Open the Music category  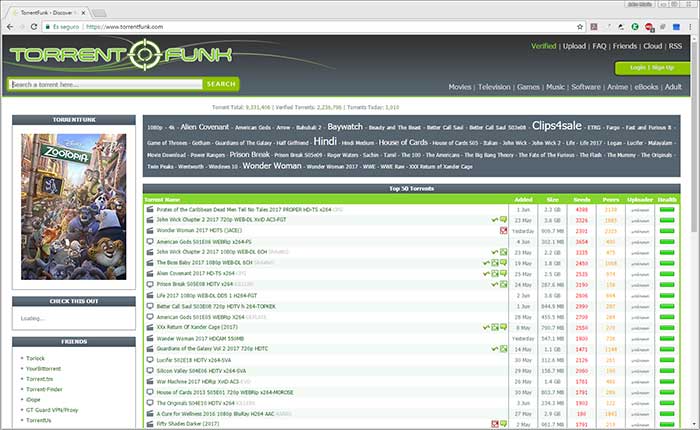click(555, 87)
